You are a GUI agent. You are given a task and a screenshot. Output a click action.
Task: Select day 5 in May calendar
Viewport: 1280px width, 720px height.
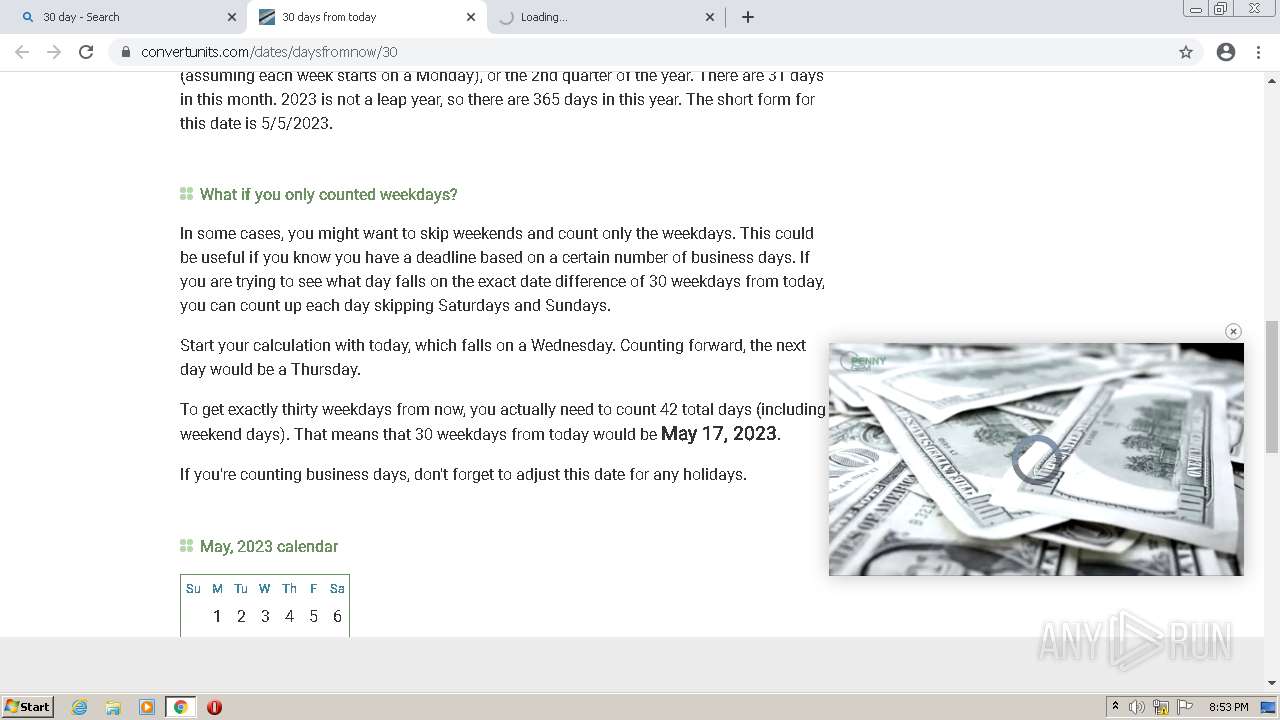click(313, 616)
